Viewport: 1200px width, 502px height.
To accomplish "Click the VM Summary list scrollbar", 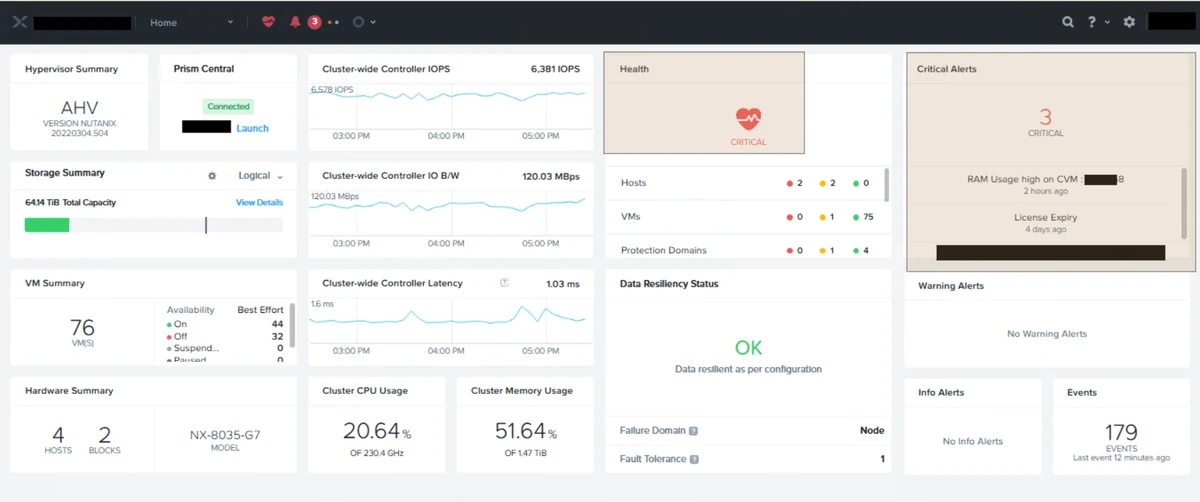I will (x=293, y=326).
